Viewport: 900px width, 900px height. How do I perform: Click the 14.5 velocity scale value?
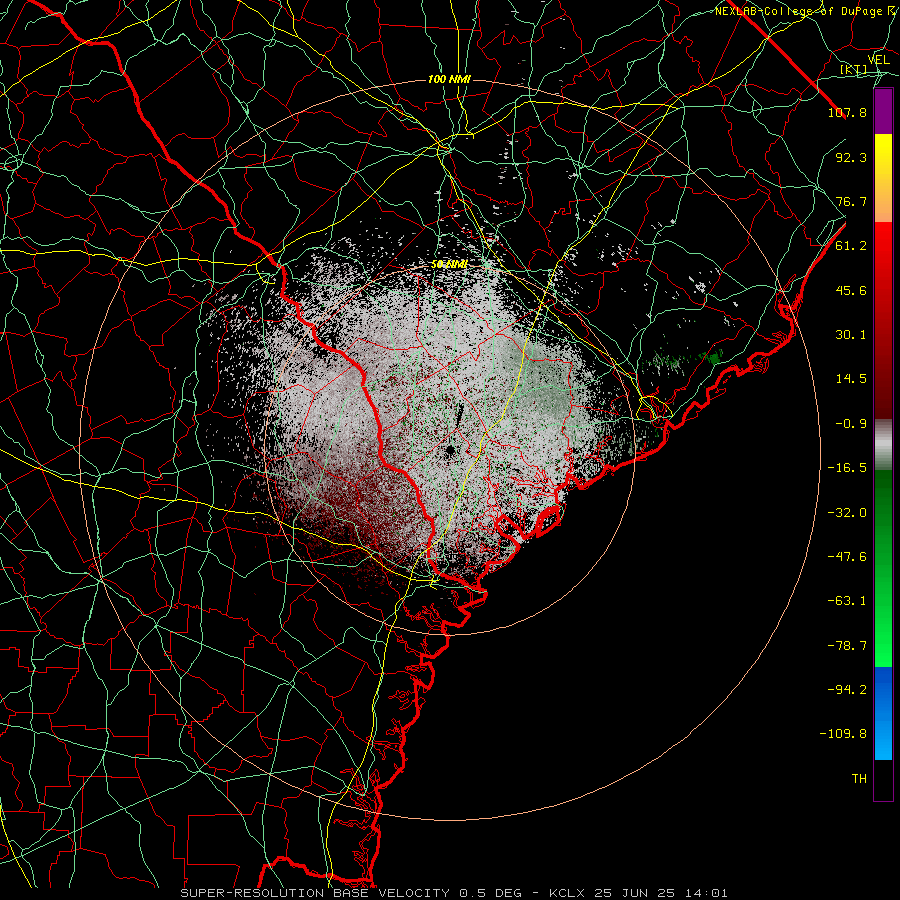tap(851, 379)
